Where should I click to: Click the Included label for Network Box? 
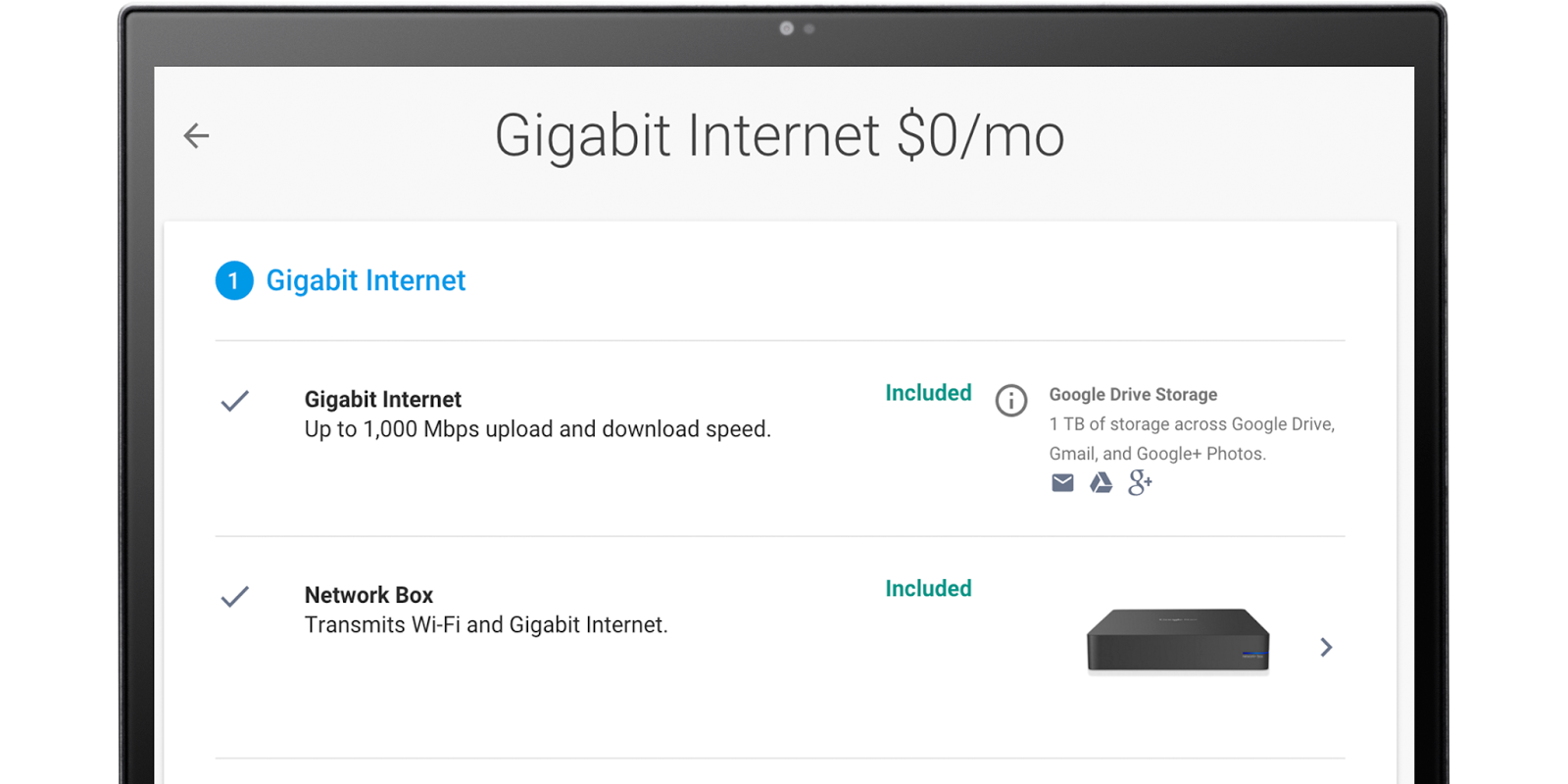[928, 589]
